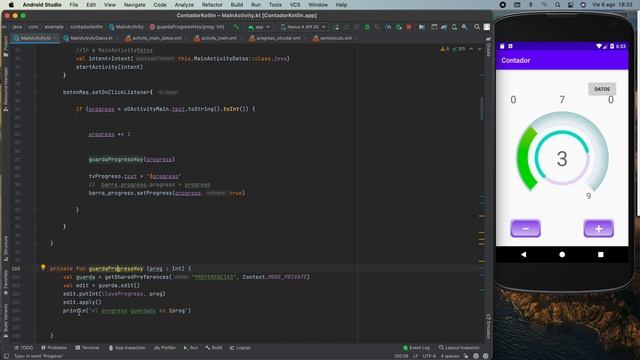Screen dimensions: 640x360
Task: Click the green semicircle gauge in emulator
Action: click(527, 158)
